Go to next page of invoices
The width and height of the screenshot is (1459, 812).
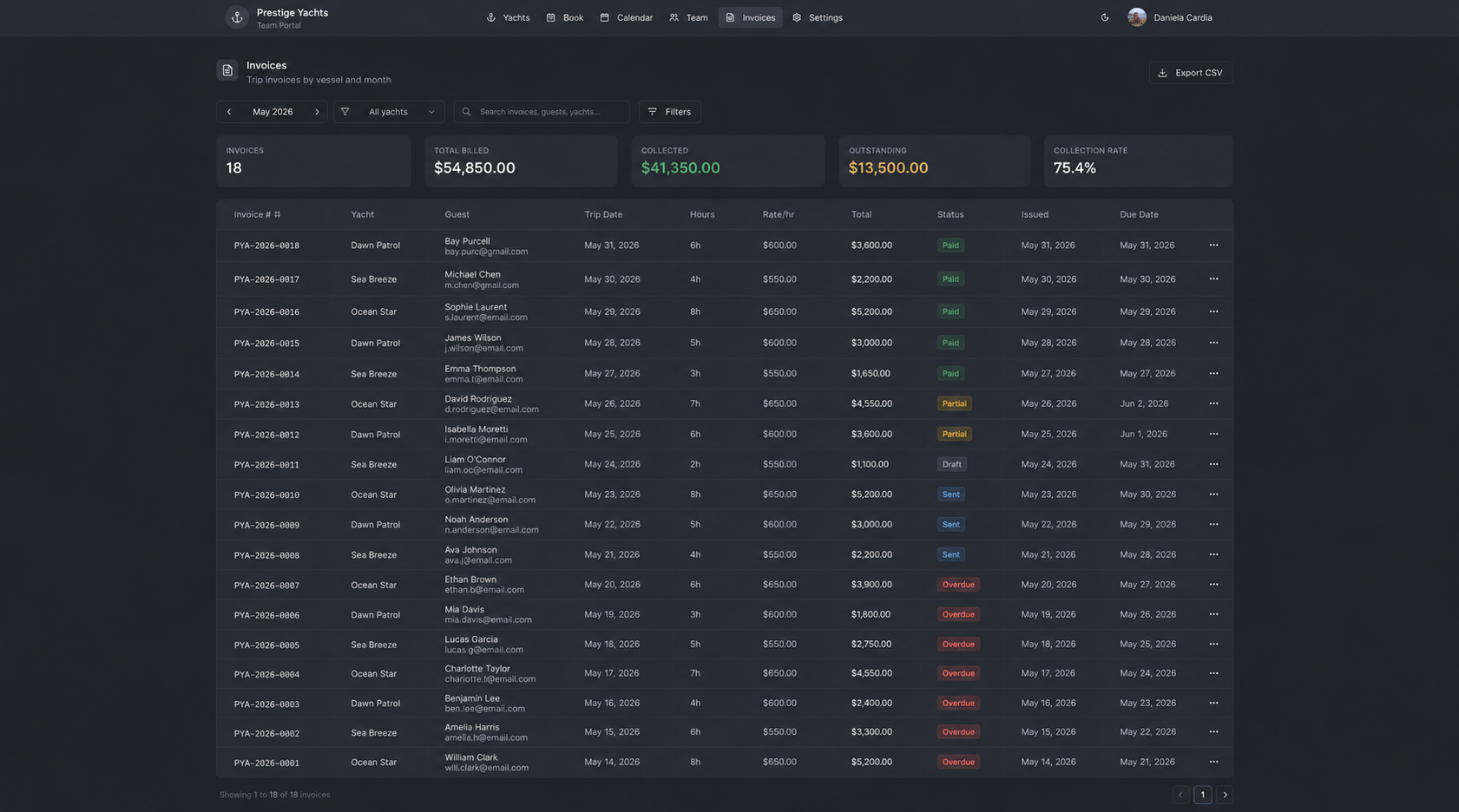[x=1225, y=795]
